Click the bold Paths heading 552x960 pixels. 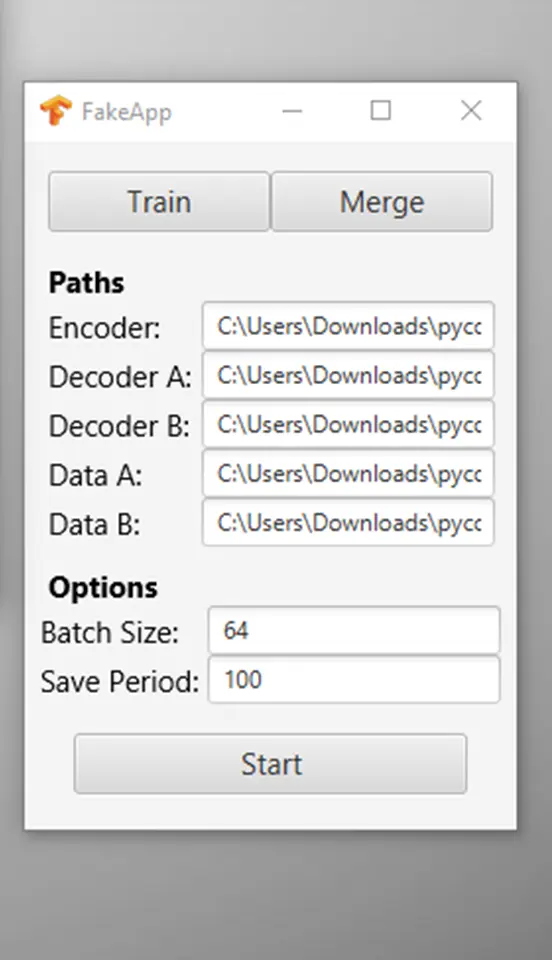(x=86, y=282)
